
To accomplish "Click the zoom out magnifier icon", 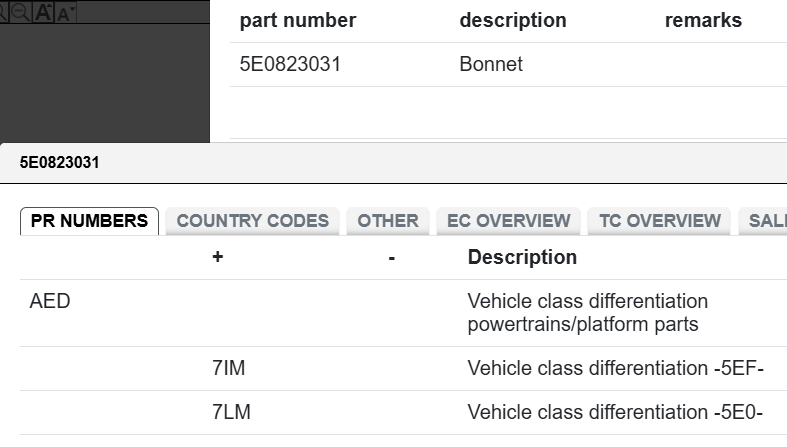I will point(20,12).
